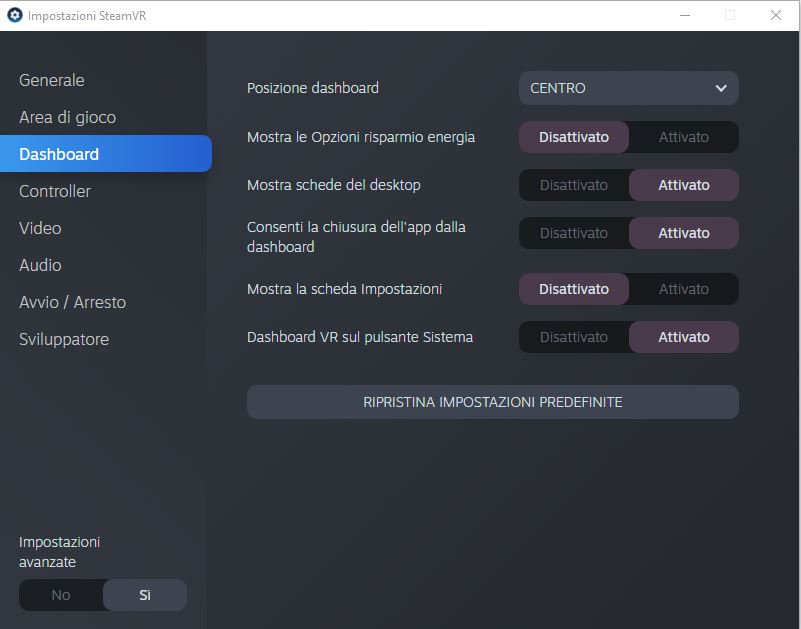
Task: Click the Mostra le Opzioni risparmio energia label
Action: [361, 137]
